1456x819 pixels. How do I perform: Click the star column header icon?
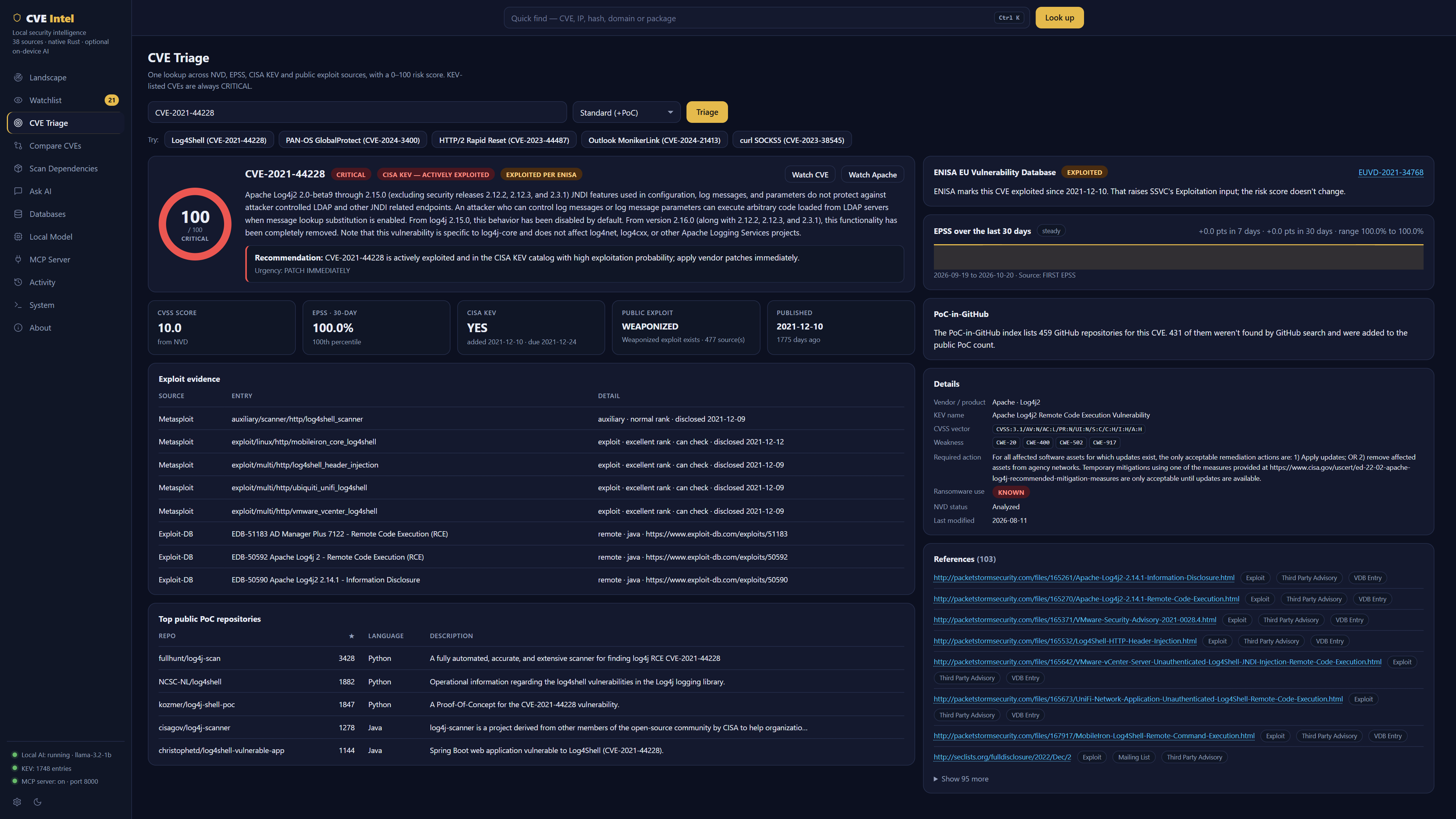pyautogui.click(x=351, y=636)
